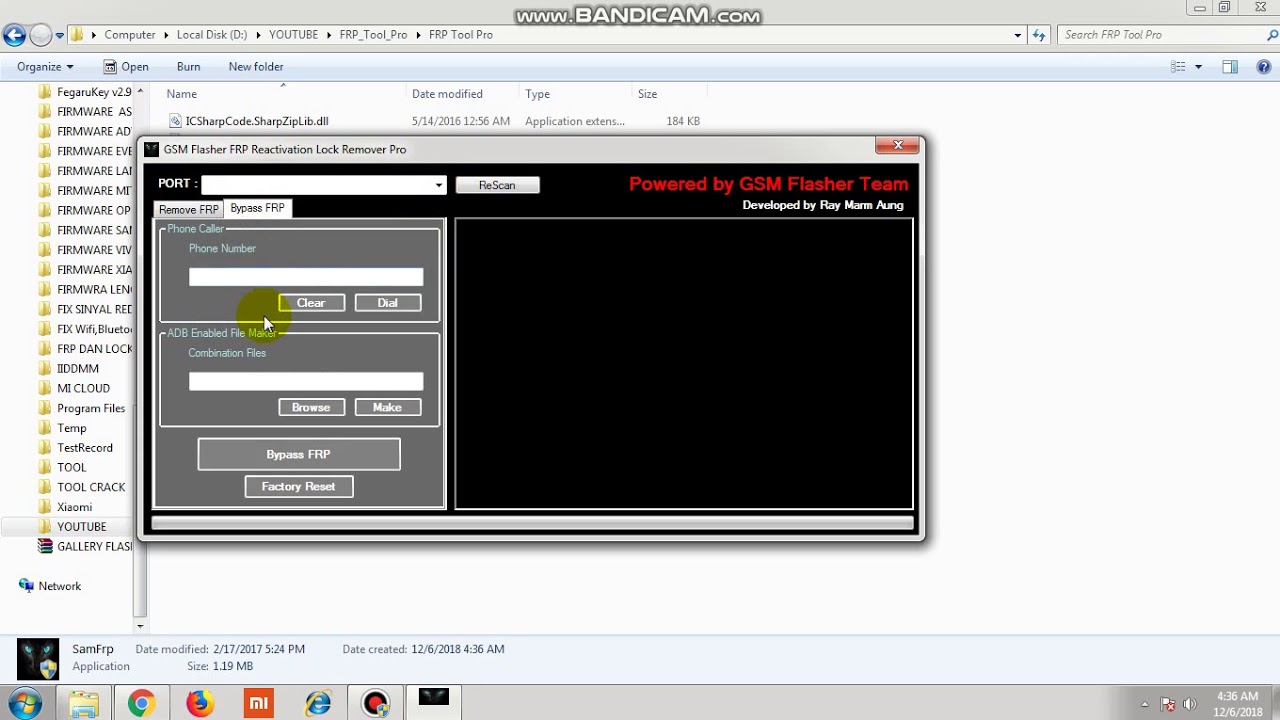Screen dimensions: 1280x720
Task: Click the progress bar at the window bottom
Action: tap(532, 522)
